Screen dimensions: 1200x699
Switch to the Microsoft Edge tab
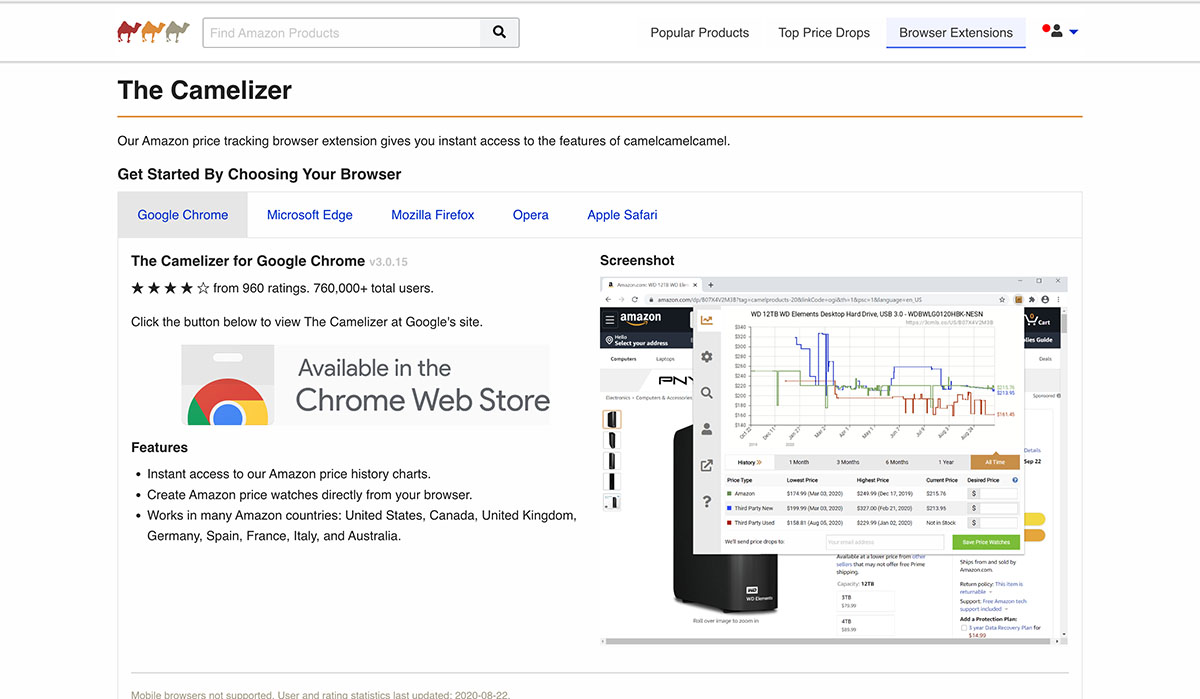tap(310, 214)
